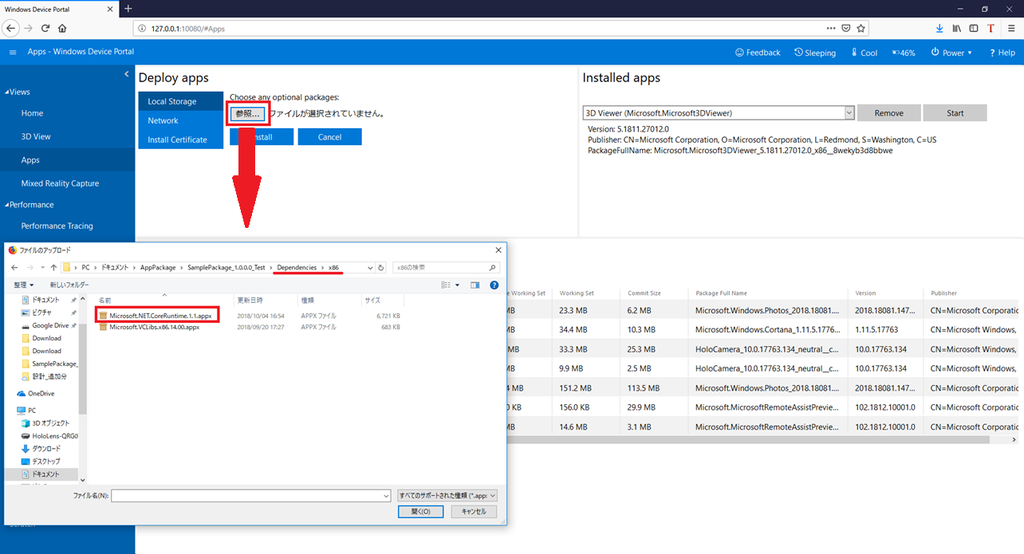Click the Dependencies breadcrumb segment
The height and width of the screenshot is (554, 1024).
point(296,267)
